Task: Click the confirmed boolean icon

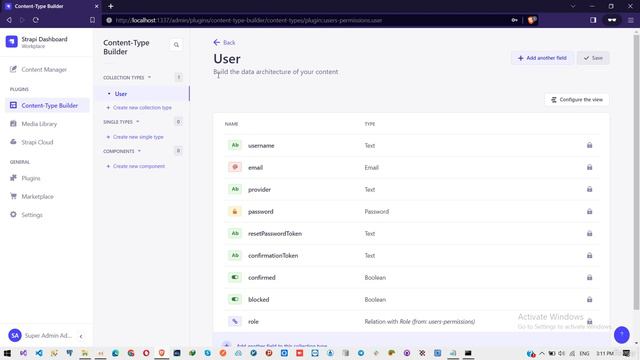Action: (x=235, y=277)
